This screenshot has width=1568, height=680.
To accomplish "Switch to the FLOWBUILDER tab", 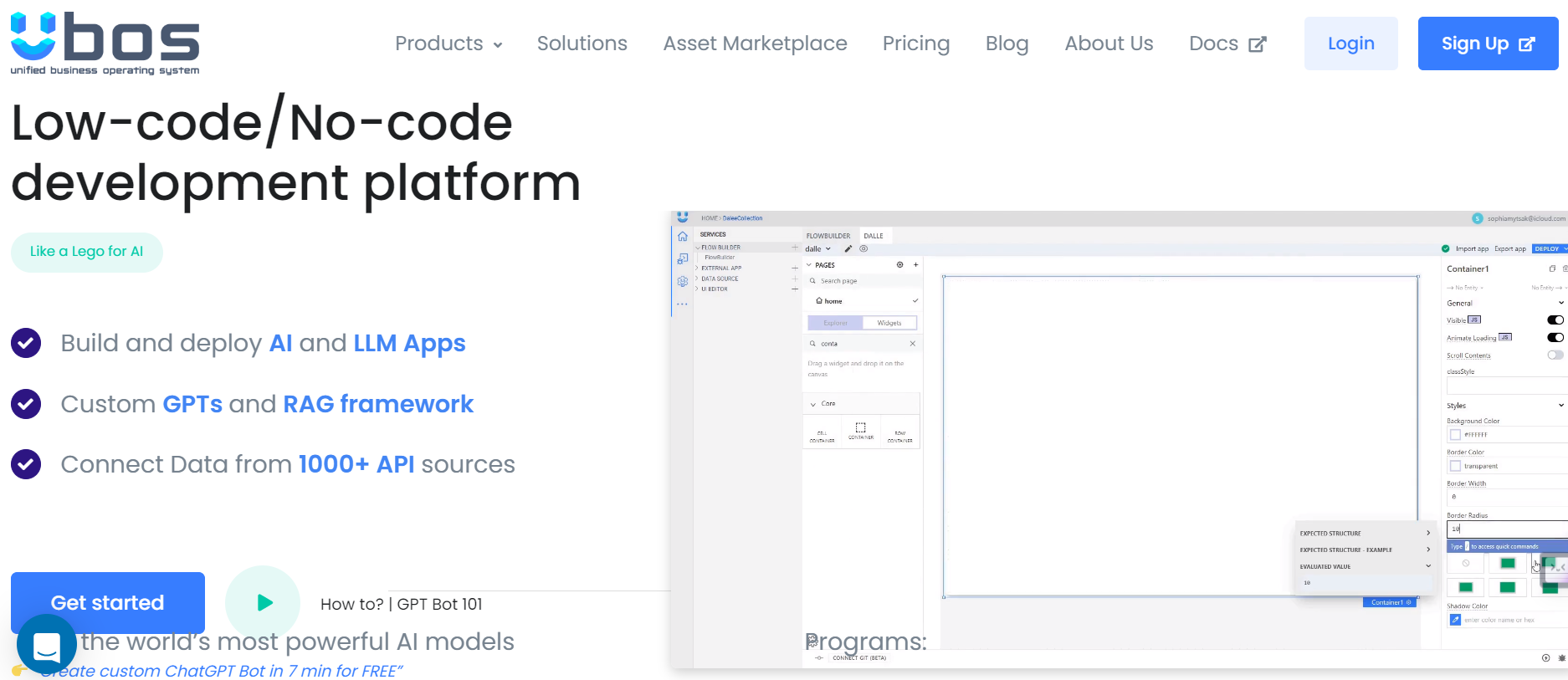I will (828, 236).
